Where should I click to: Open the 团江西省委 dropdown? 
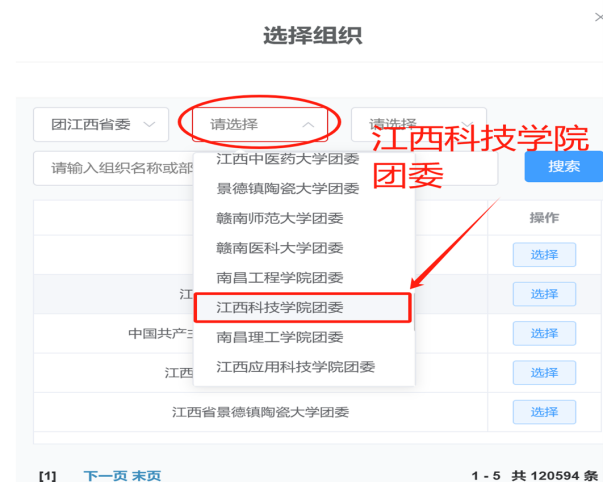(x=101, y=124)
